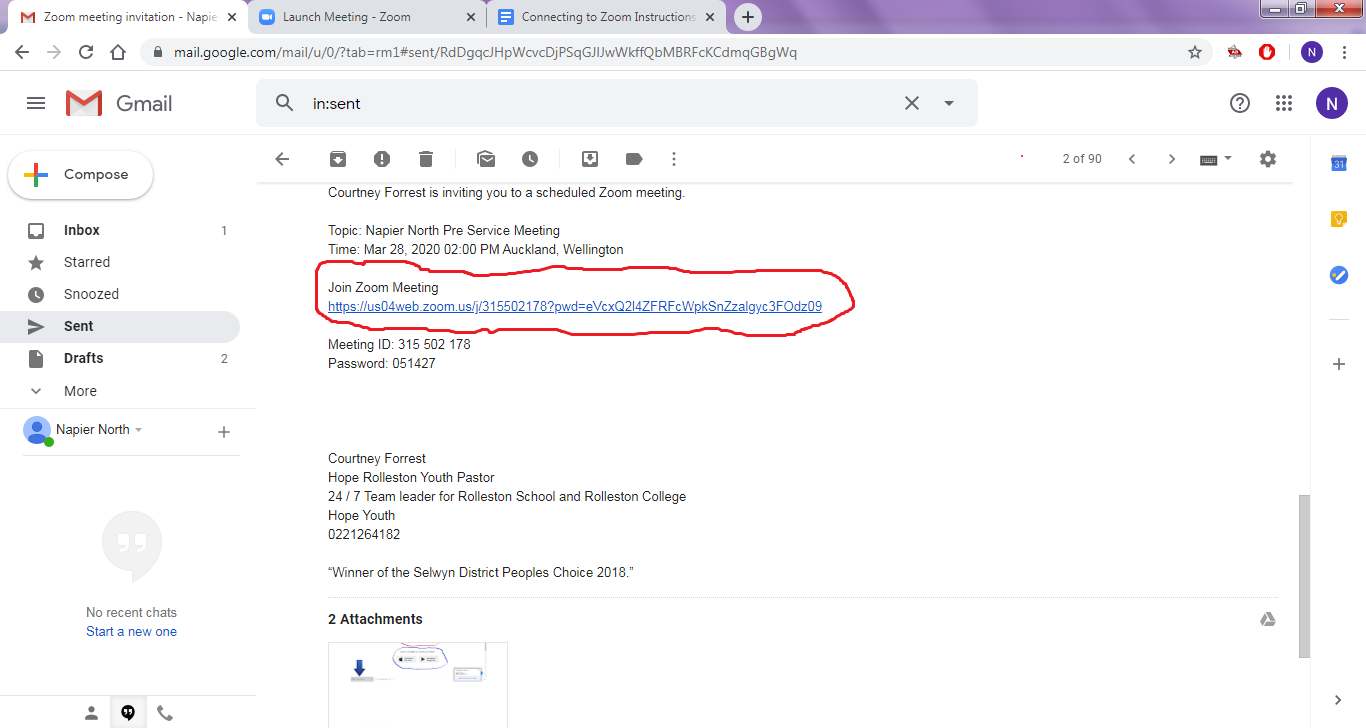Open the Chrome three-dot menu
The width and height of the screenshot is (1366, 728).
click(x=1345, y=52)
